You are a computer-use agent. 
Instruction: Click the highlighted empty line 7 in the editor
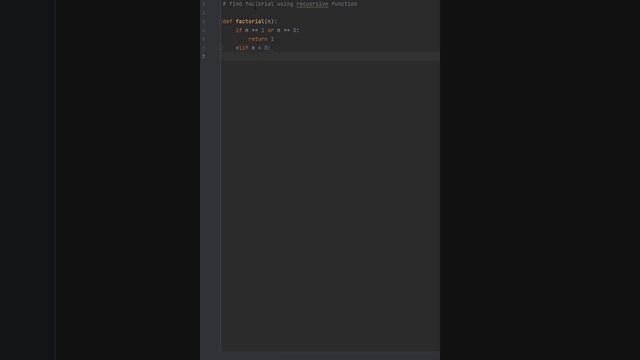(330, 57)
